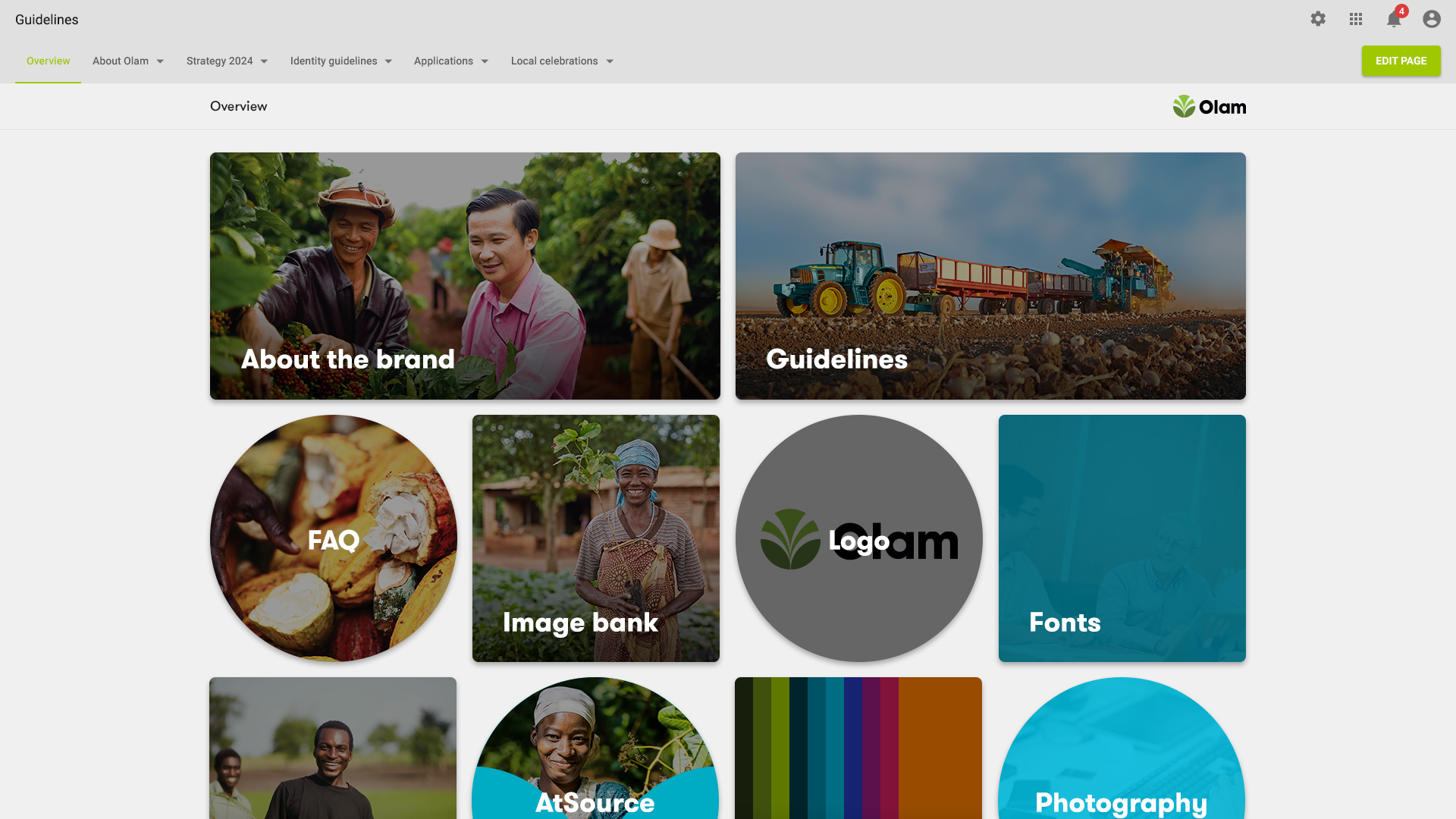The image size is (1456, 819).
Task: Open the About the brand tile
Action: point(465,276)
